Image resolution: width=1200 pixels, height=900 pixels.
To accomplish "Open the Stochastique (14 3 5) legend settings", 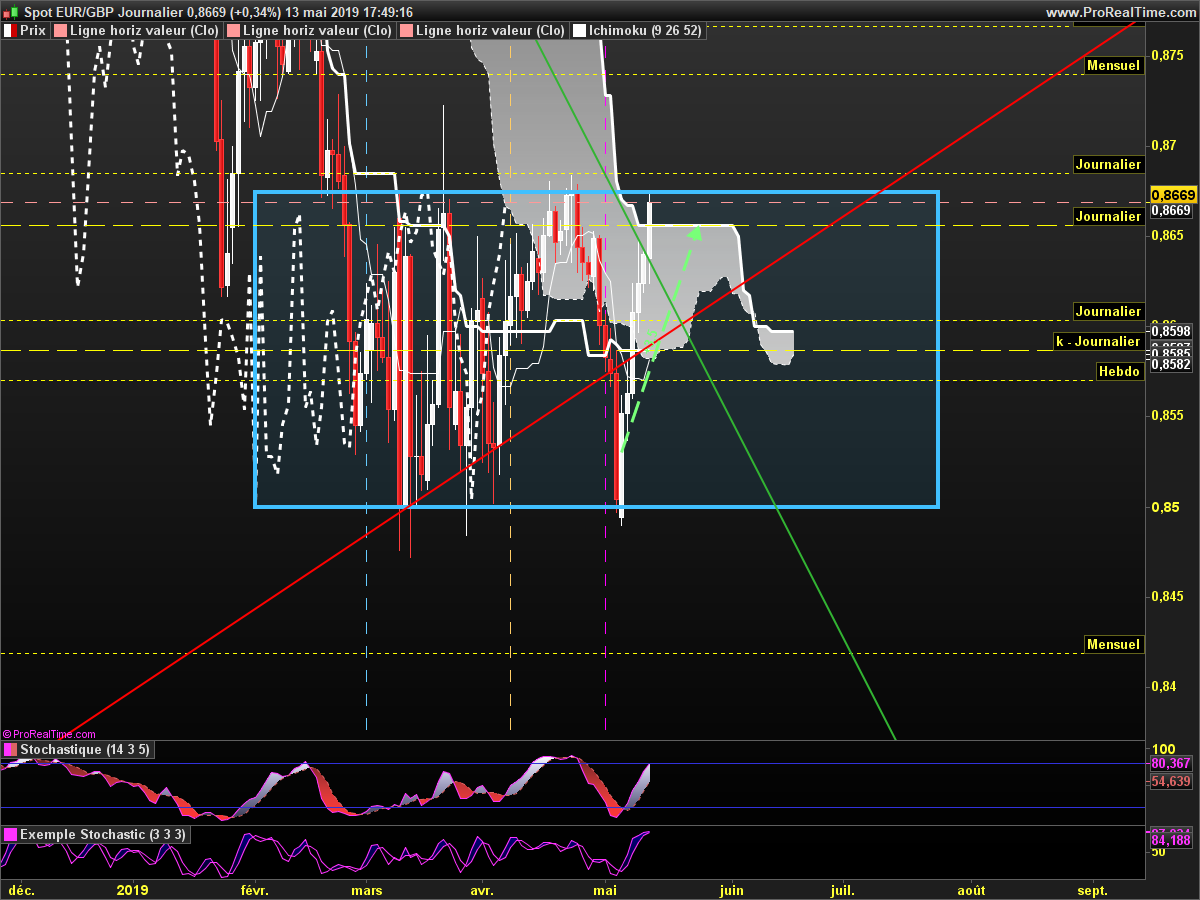I will 79,750.
